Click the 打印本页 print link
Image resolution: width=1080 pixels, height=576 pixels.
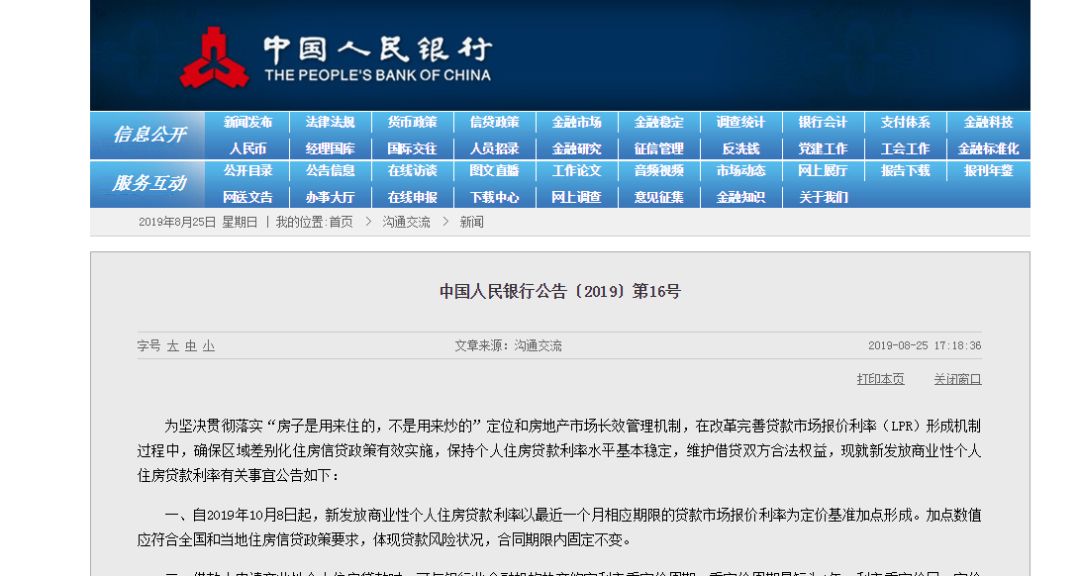pyautogui.click(x=880, y=379)
